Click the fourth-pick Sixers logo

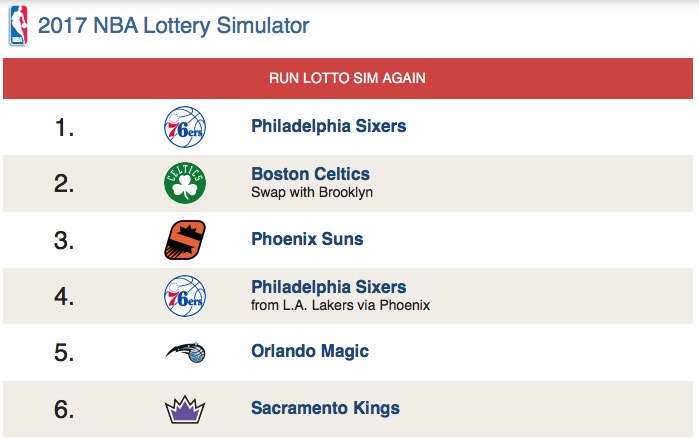(x=184, y=296)
